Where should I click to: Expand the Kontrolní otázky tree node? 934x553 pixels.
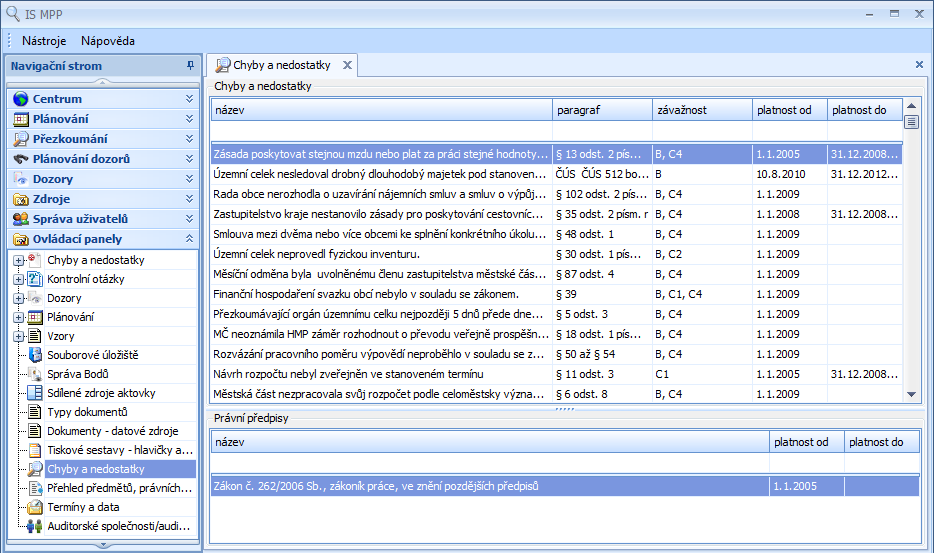(18, 279)
